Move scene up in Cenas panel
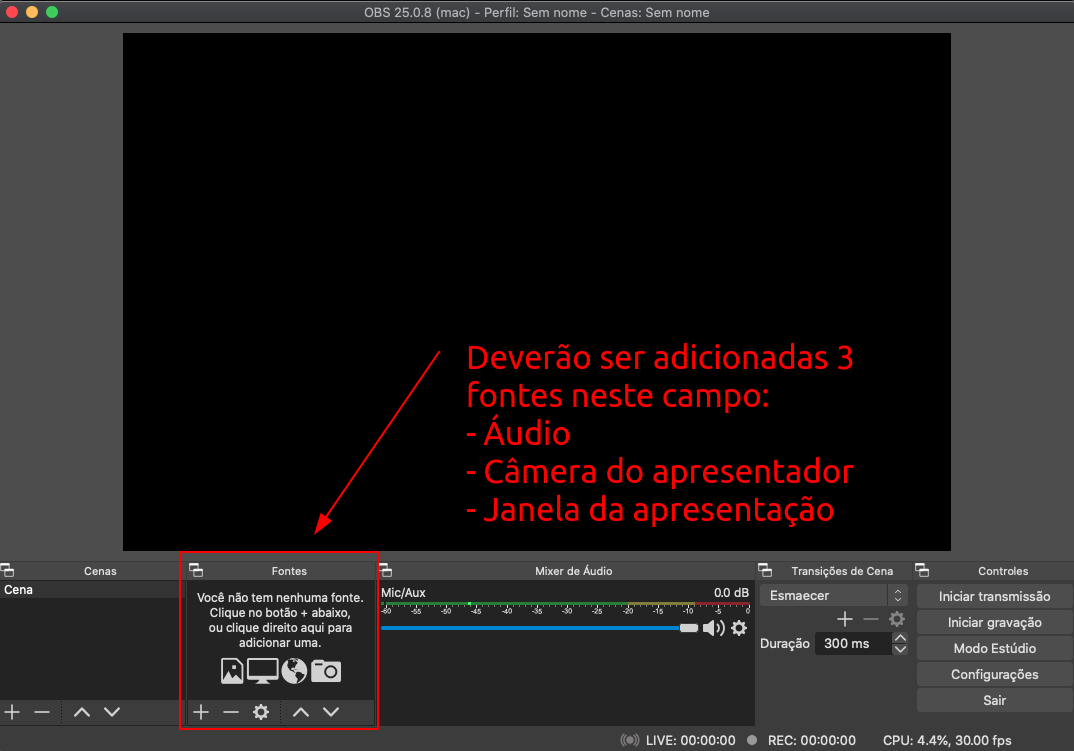 [x=82, y=712]
